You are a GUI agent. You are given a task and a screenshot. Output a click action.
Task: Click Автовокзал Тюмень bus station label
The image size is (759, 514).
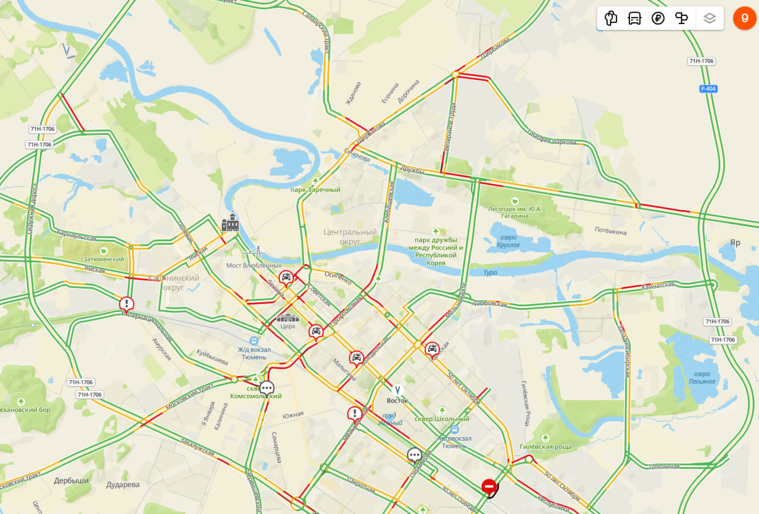pos(455,442)
